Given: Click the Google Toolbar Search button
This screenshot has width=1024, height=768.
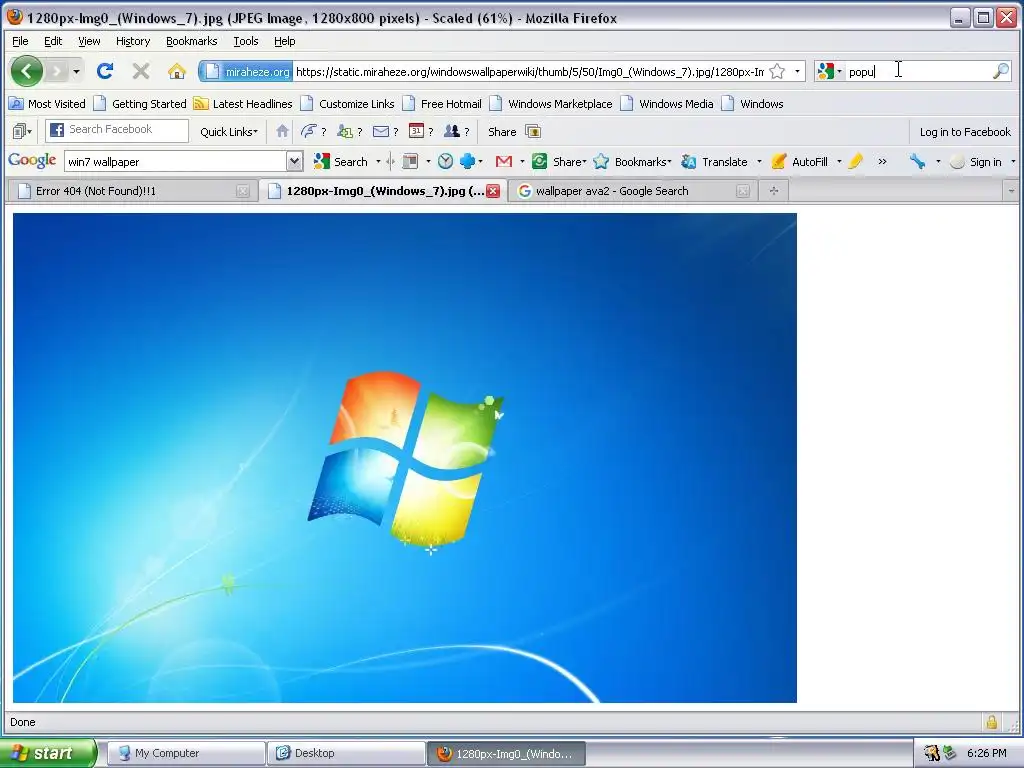Looking at the screenshot, I should point(341,161).
